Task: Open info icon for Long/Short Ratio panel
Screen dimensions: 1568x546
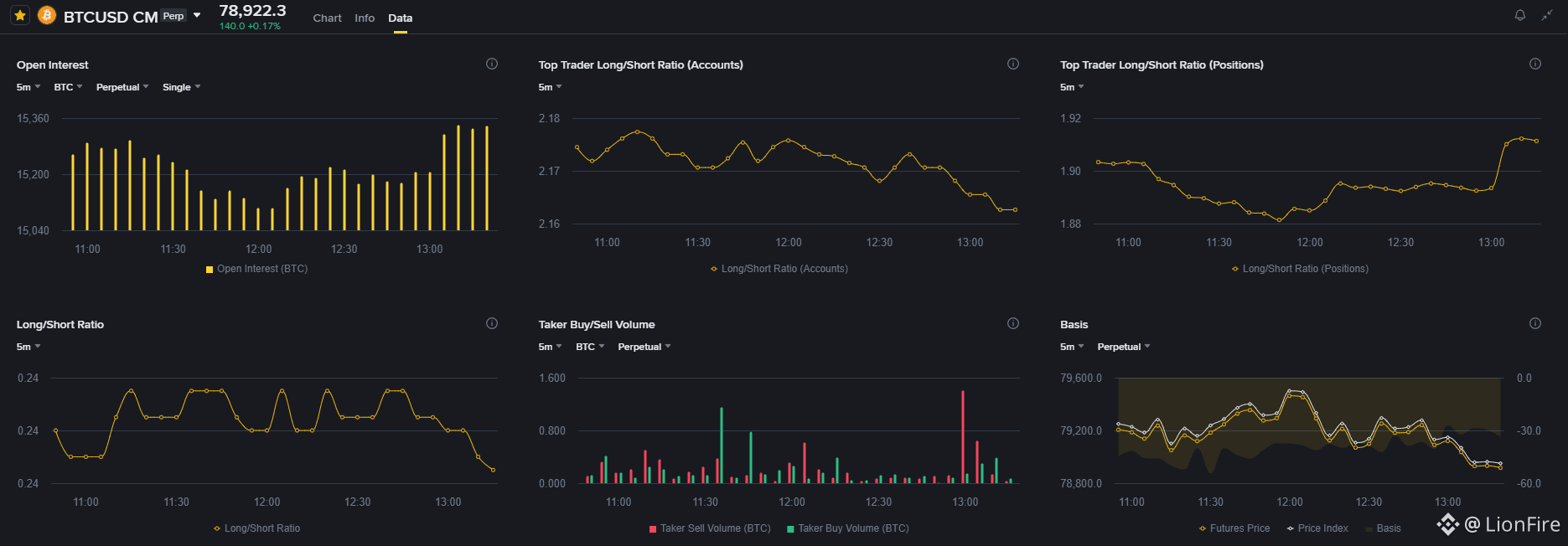Action: click(x=492, y=323)
